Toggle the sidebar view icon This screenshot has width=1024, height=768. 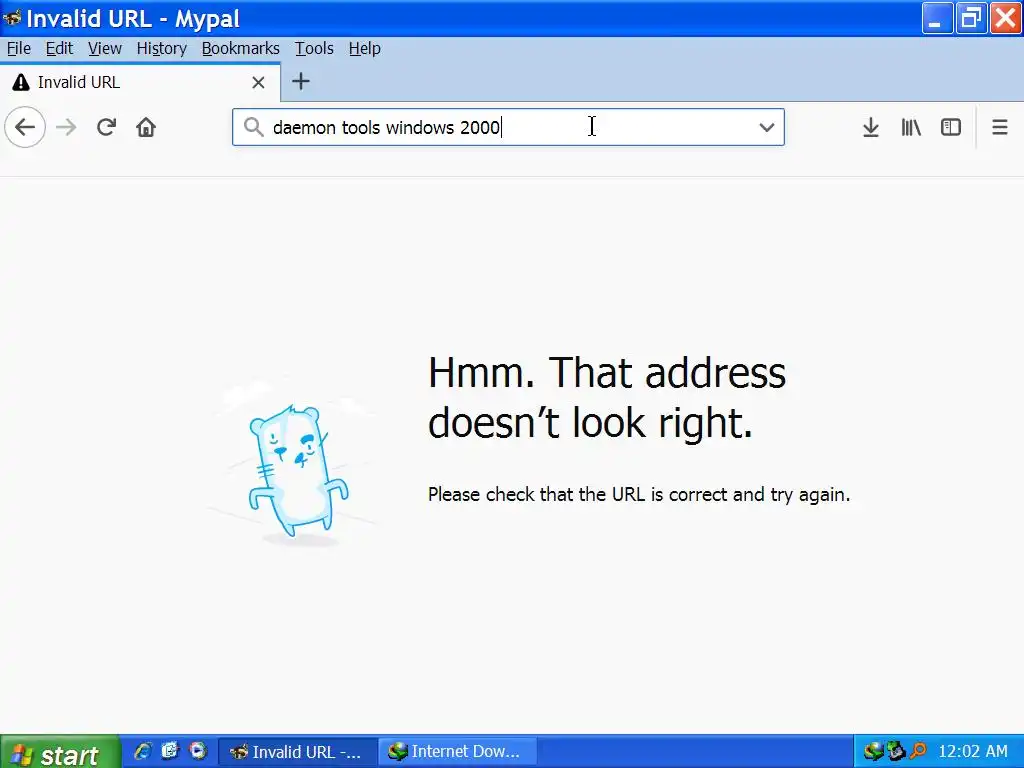click(951, 127)
